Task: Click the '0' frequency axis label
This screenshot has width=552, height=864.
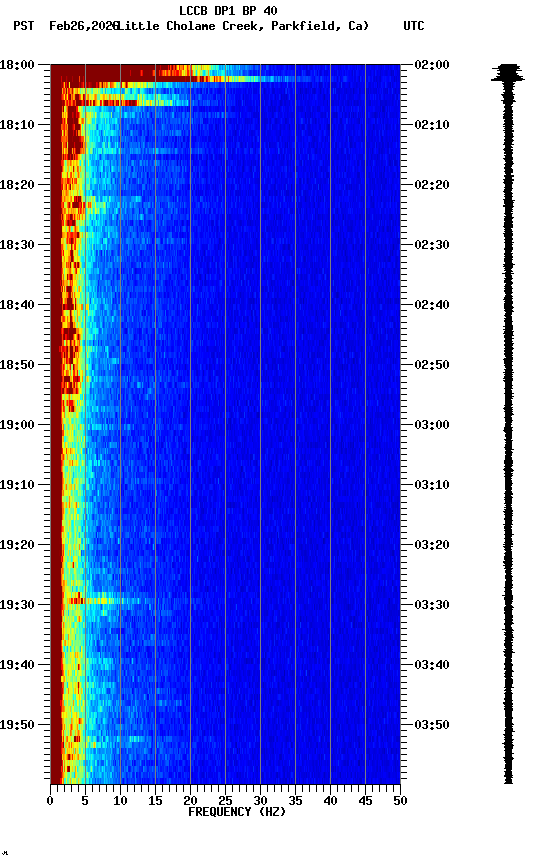Action: pyautogui.click(x=50, y=801)
